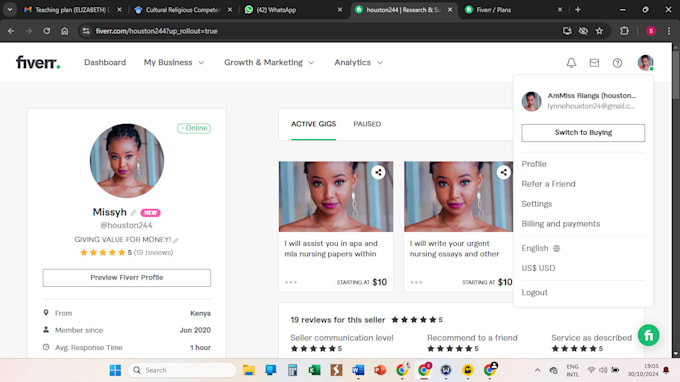Screen dimensions: 680x382
Task: Open PowerPoint from taskbar
Action: click(380, 370)
